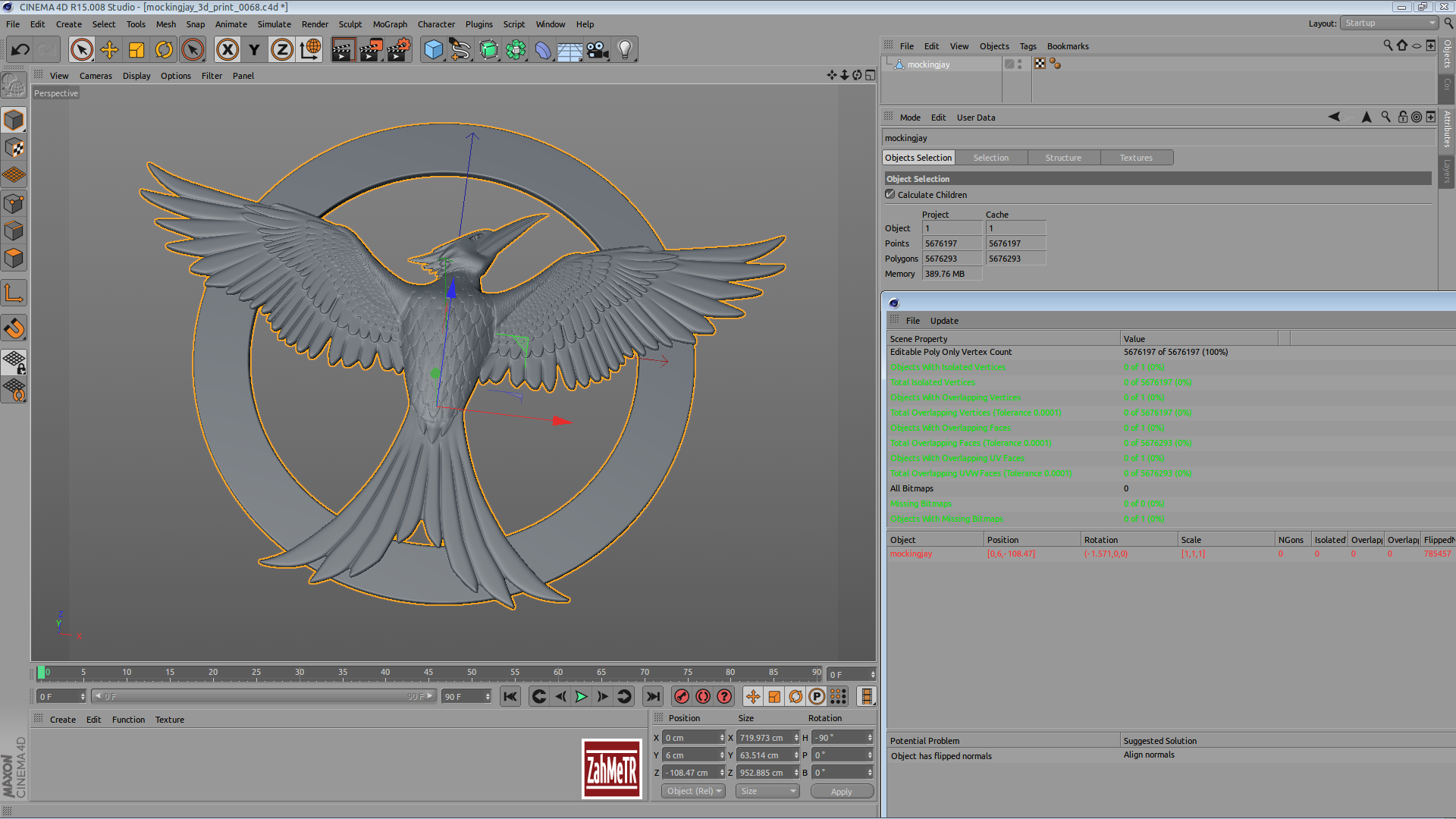Select the Scale tool
This screenshot has width=1456, height=819.
tap(136, 49)
